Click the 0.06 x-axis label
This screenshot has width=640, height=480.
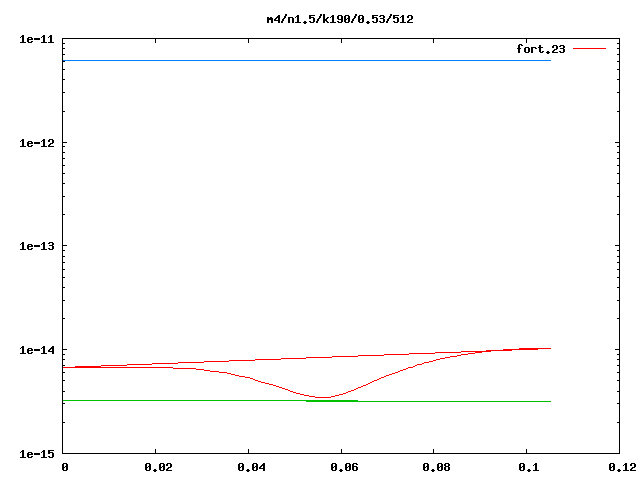pos(344,467)
